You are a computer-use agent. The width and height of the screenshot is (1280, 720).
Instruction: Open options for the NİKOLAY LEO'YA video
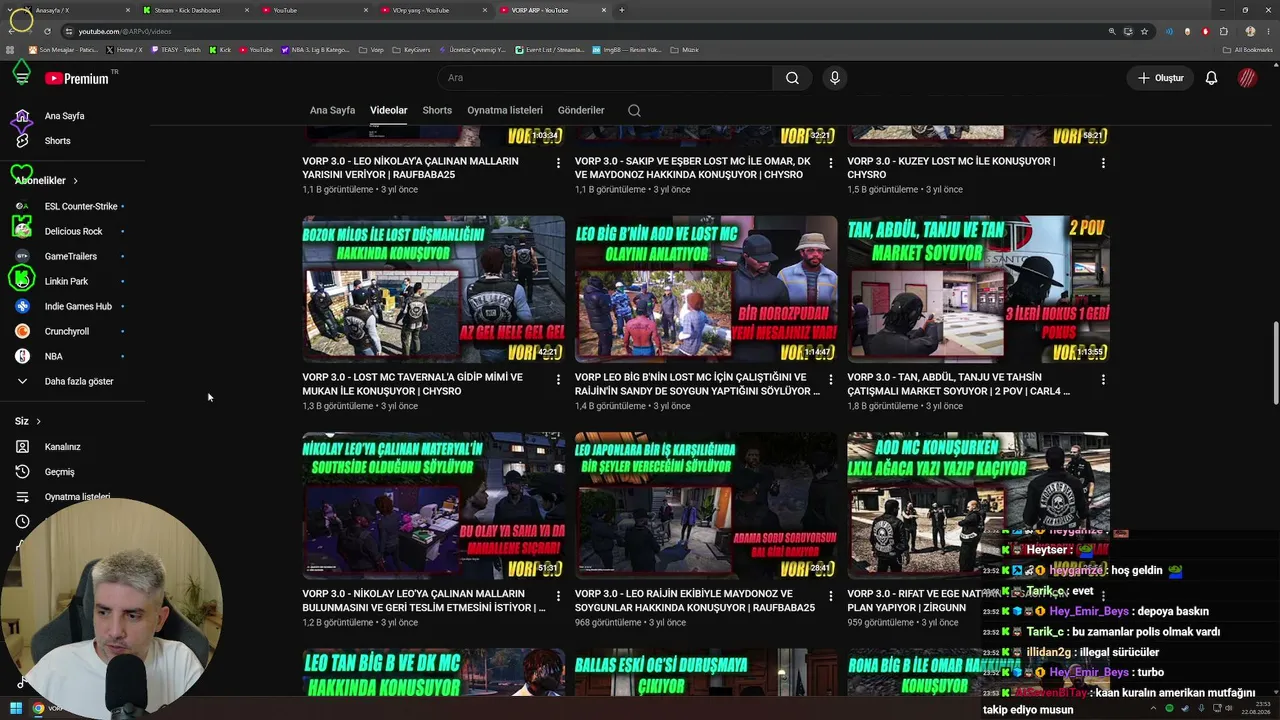pyautogui.click(x=558, y=595)
